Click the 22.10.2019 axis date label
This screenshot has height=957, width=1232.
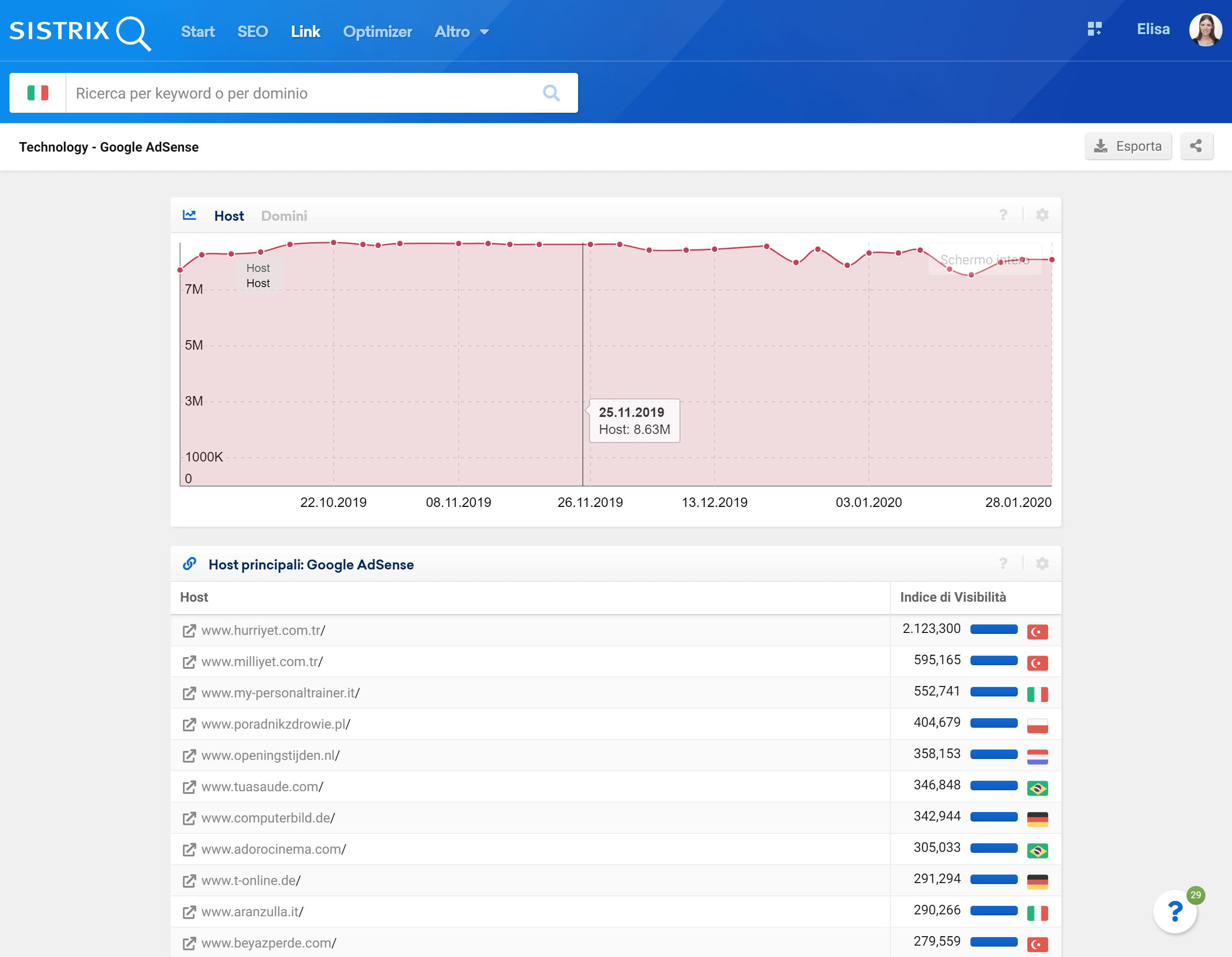334,503
